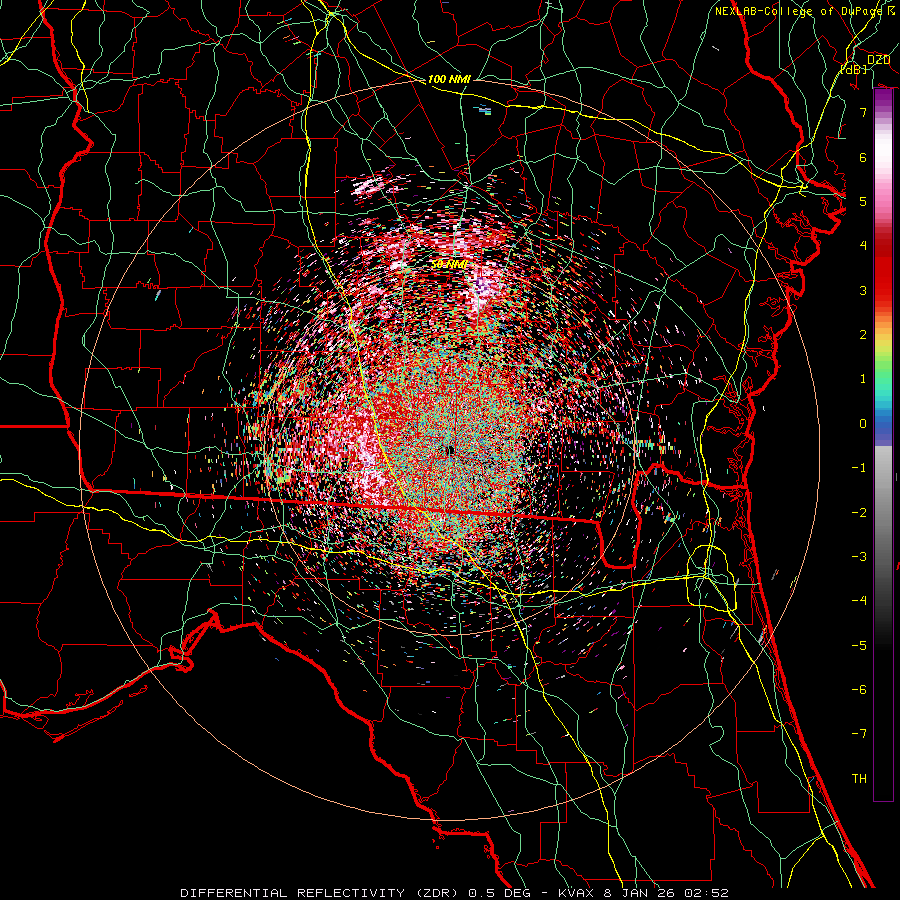Click "DIFFERENTIAL REFLECTIVITY (ZDR)" in the caption
The height and width of the screenshot is (900, 900).
(x=320, y=893)
